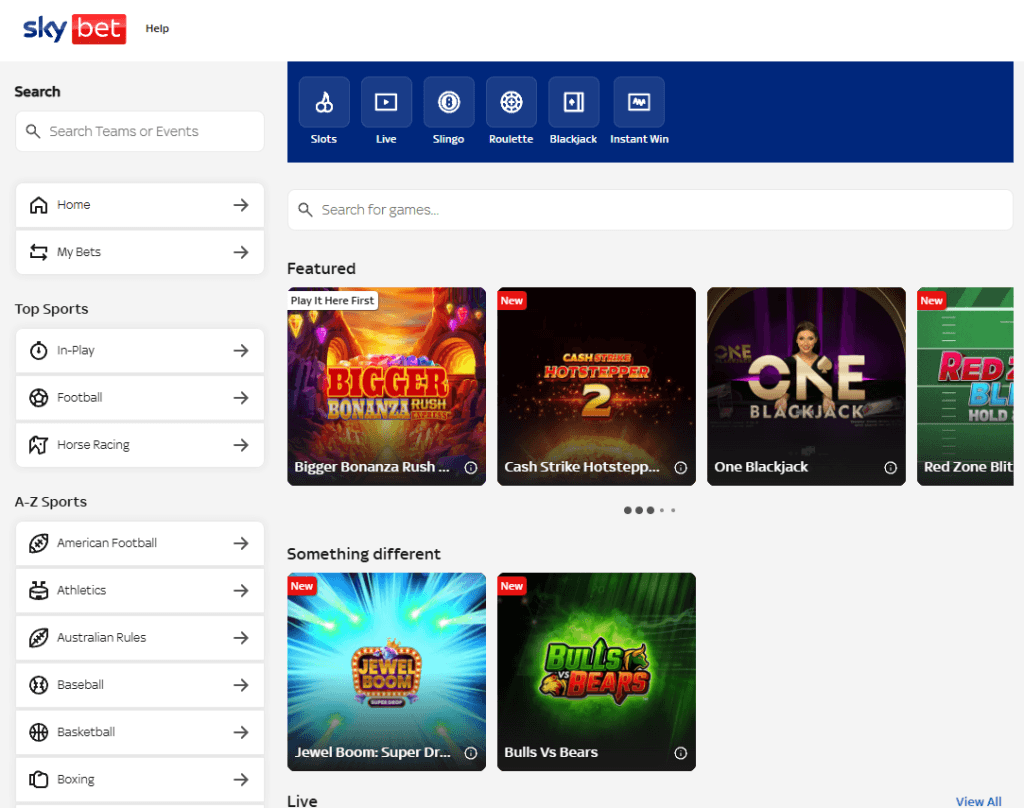The width and height of the screenshot is (1024, 808).
Task: Launch Bulls Vs Bears game thumbnail
Action: coord(596,671)
